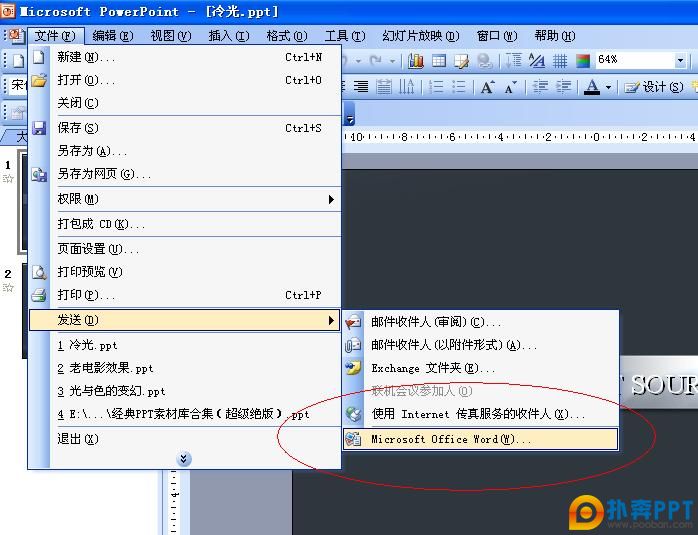The image size is (698, 535).
Task: Choose 退出(X) to exit PowerPoint
Action: click(184, 439)
